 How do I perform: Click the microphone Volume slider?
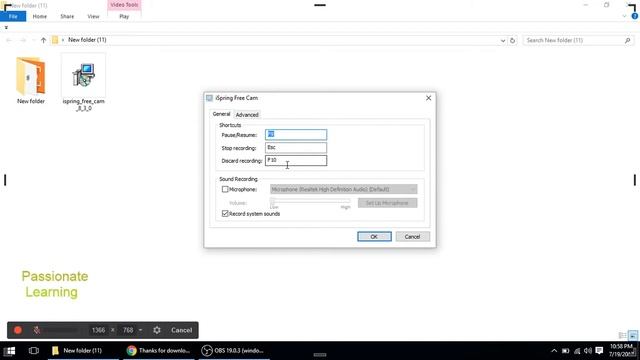click(310, 201)
